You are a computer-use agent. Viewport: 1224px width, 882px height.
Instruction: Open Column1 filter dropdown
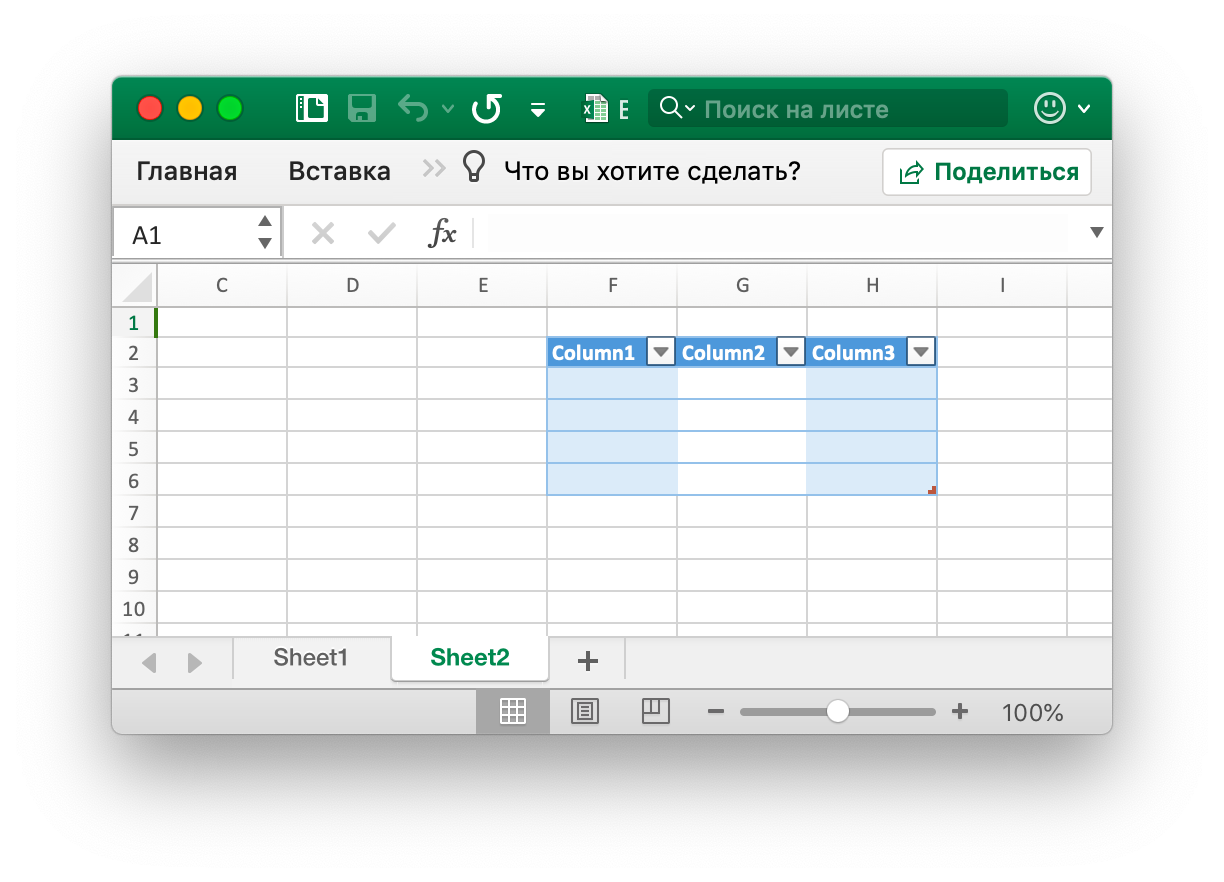(661, 352)
